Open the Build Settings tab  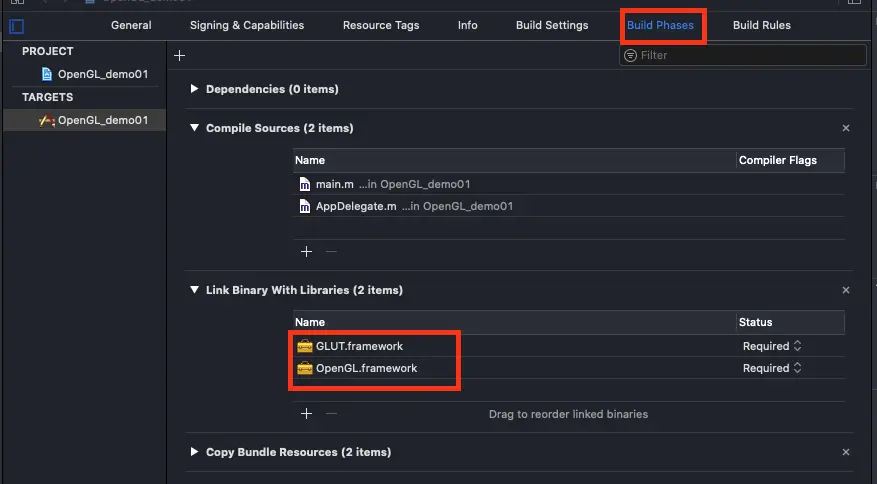click(x=552, y=25)
